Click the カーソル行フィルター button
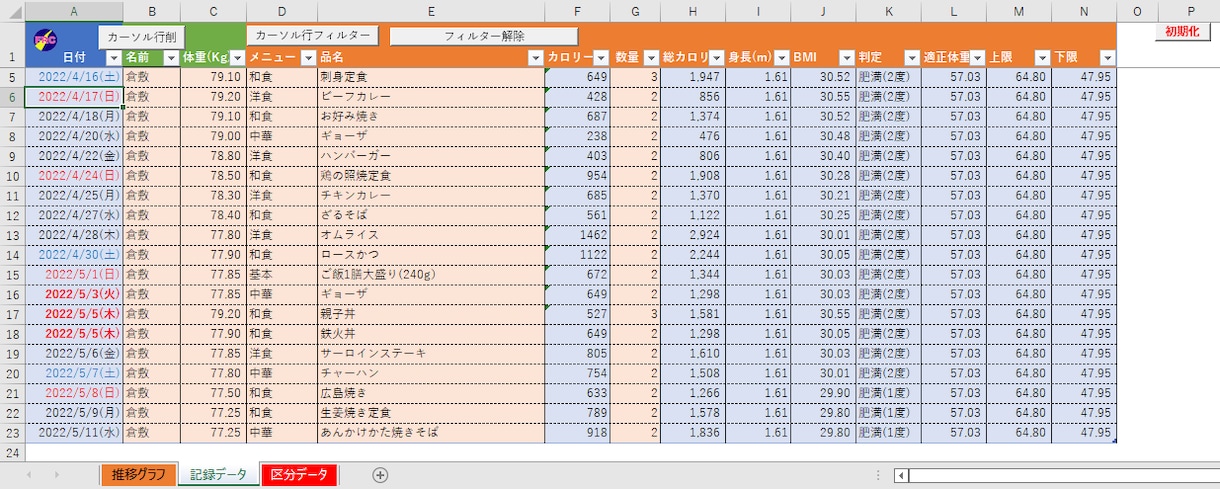 (313, 36)
